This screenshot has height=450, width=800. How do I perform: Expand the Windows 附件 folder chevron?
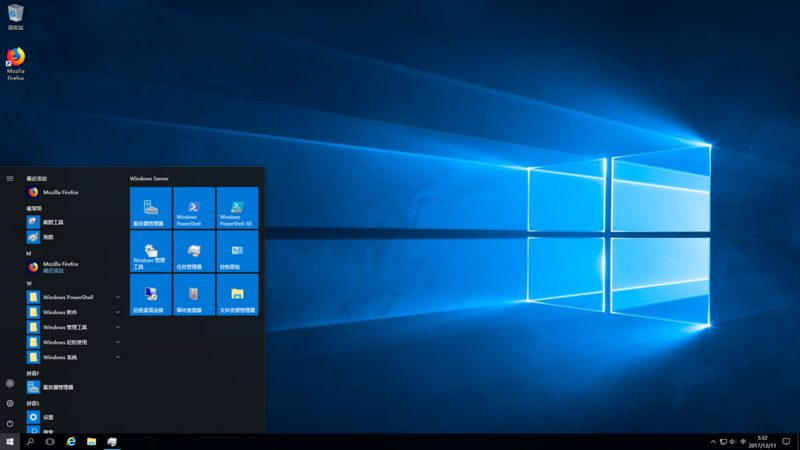pyautogui.click(x=118, y=312)
